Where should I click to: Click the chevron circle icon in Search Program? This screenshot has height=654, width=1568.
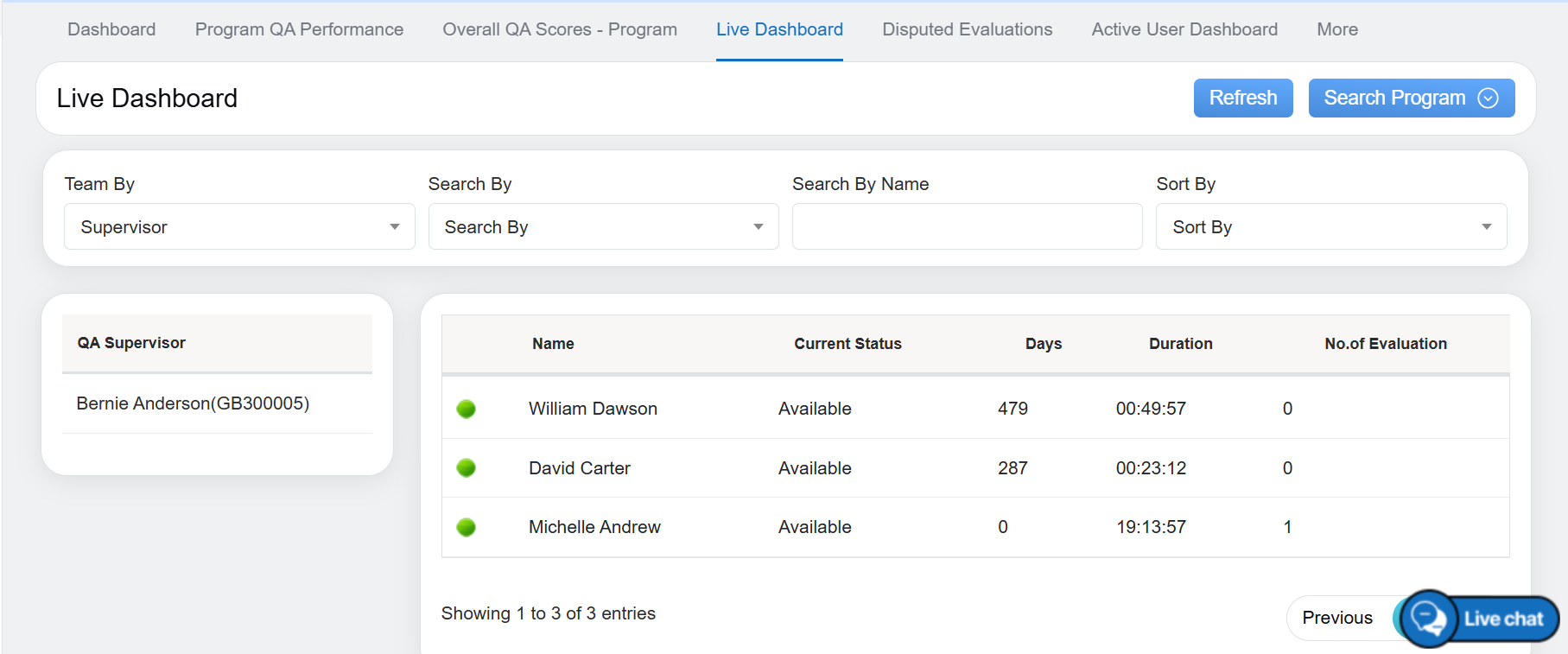[1488, 98]
